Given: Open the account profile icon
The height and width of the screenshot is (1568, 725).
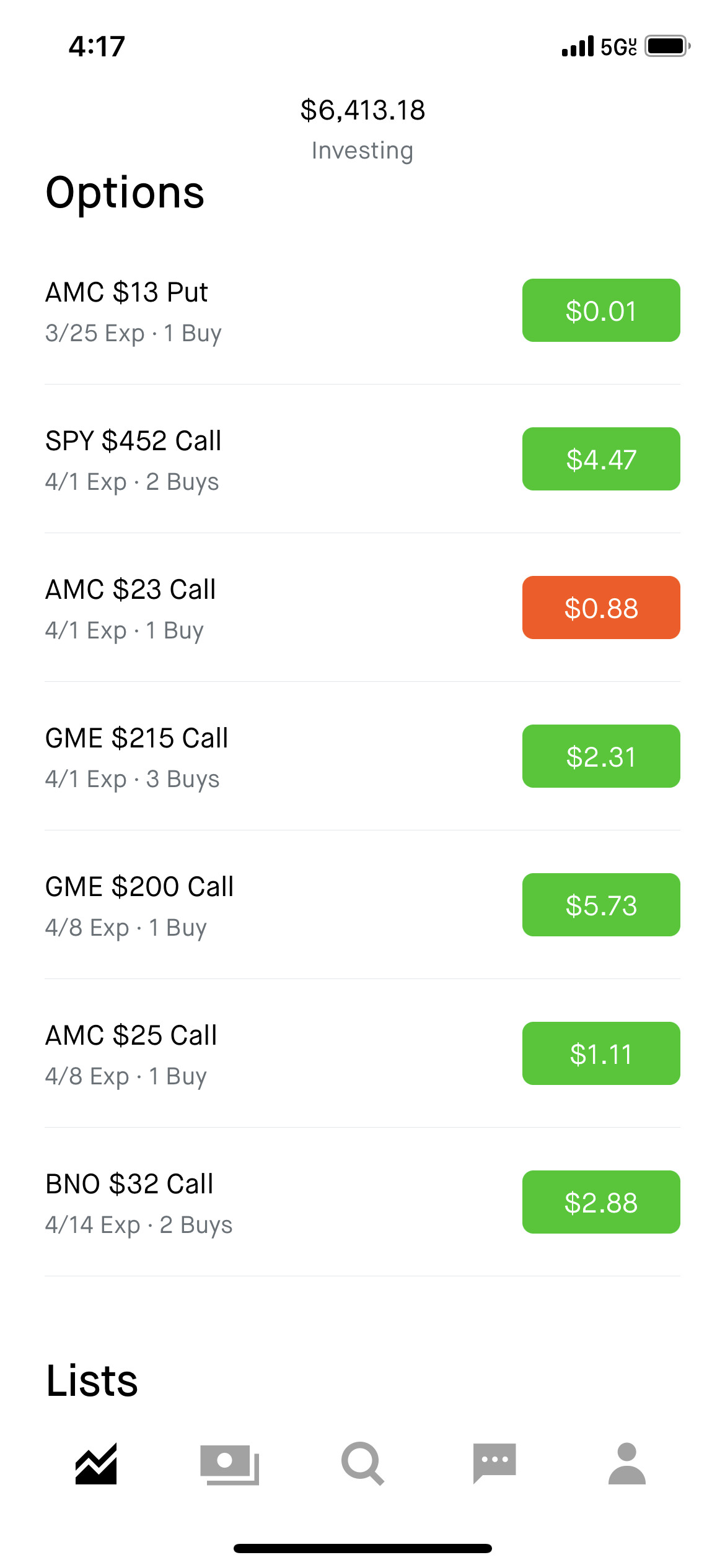Looking at the screenshot, I should point(627,1464).
